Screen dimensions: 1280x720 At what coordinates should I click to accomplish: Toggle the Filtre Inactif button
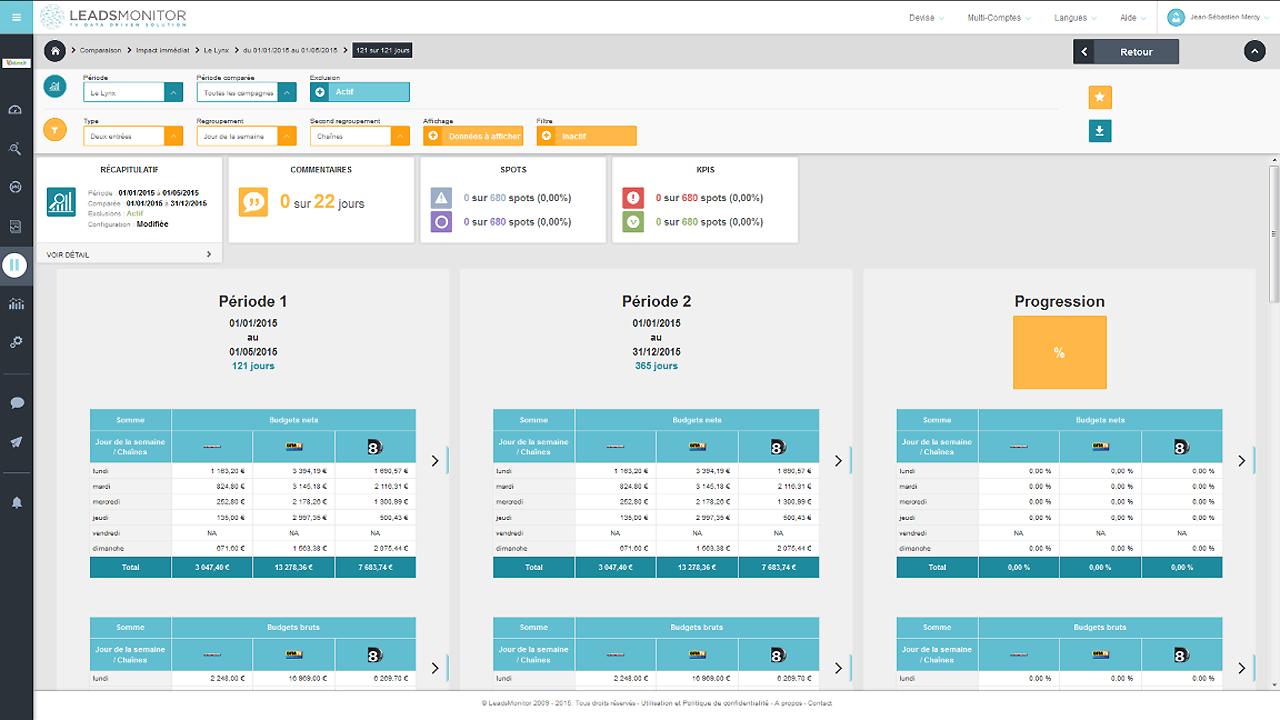587,136
